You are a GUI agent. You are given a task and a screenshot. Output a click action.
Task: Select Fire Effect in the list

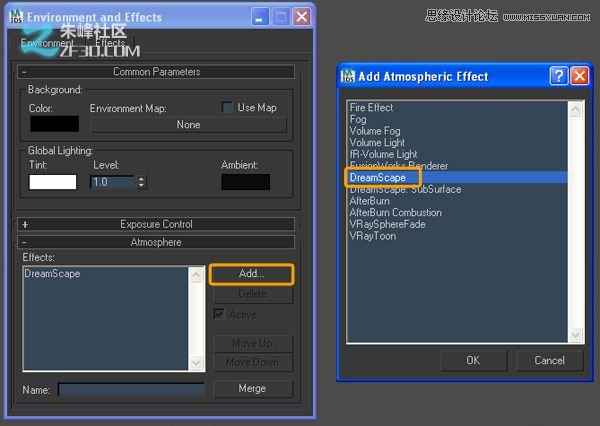371,108
